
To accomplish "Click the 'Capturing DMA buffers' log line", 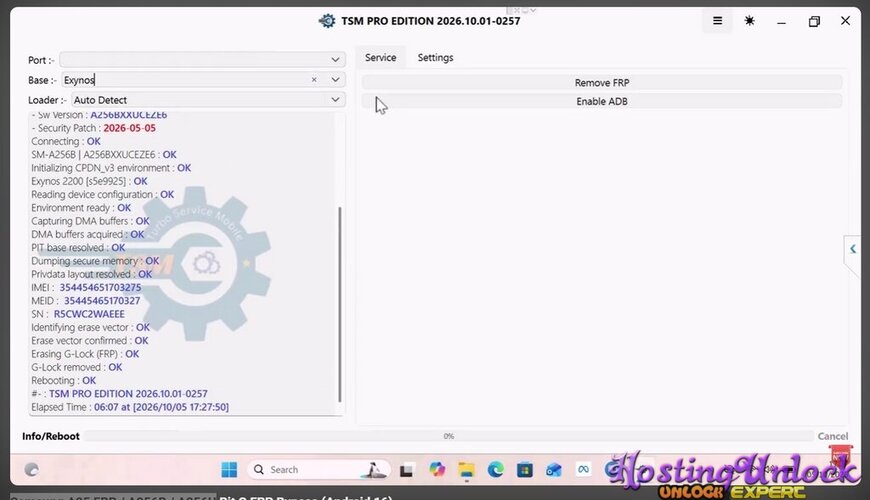I will 90,221.
